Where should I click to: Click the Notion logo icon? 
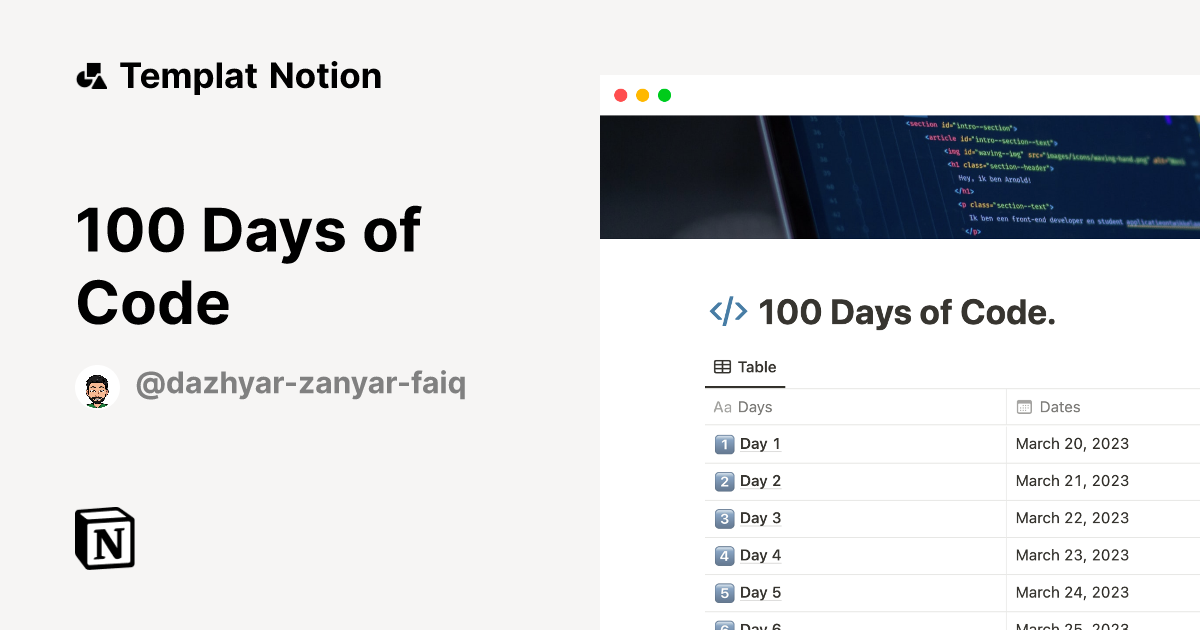point(105,538)
